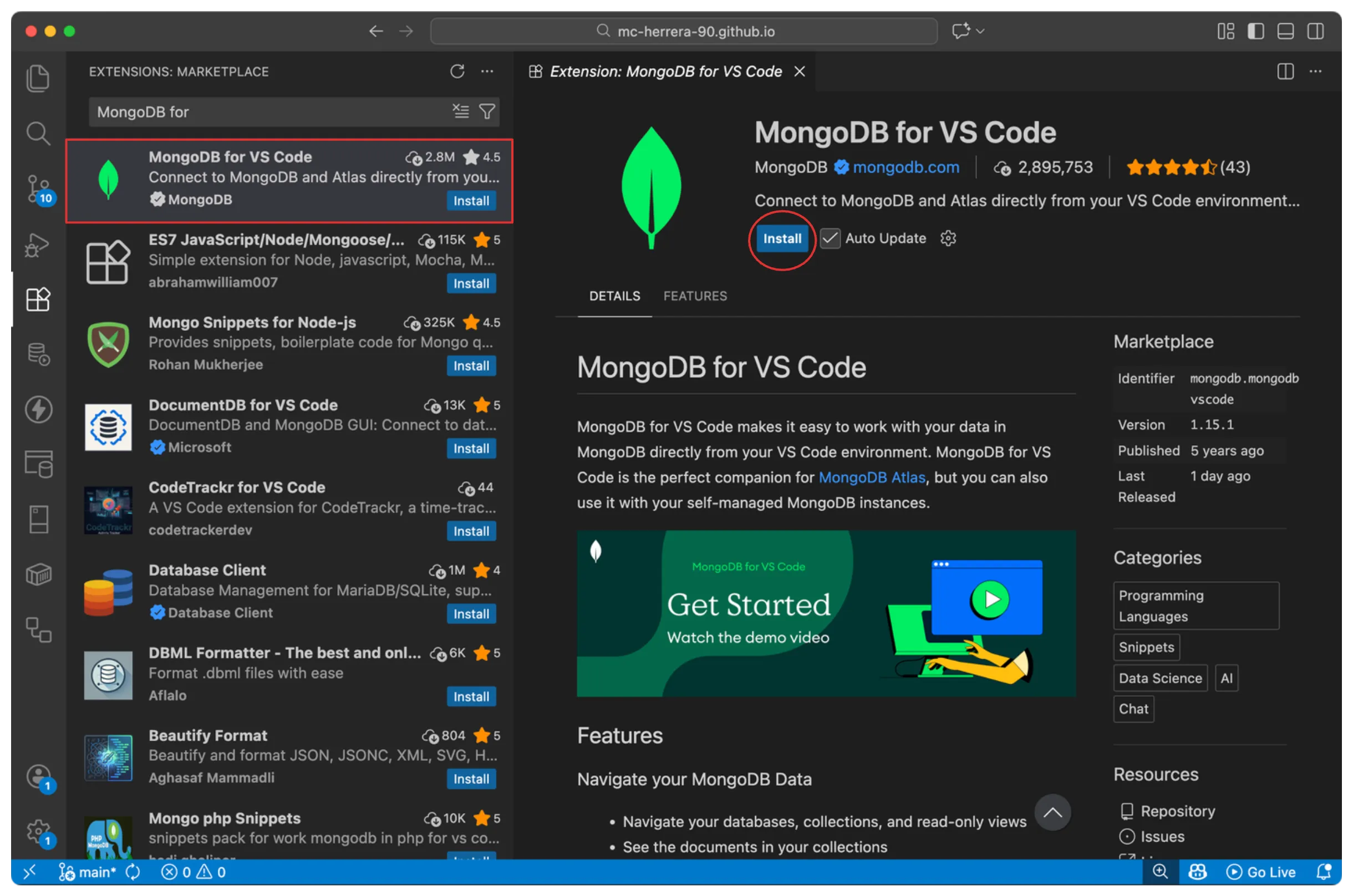The height and width of the screenshot is (896, 1353).
Task: Play the Get Started demo video thumbnail
Action: (990, 599)
